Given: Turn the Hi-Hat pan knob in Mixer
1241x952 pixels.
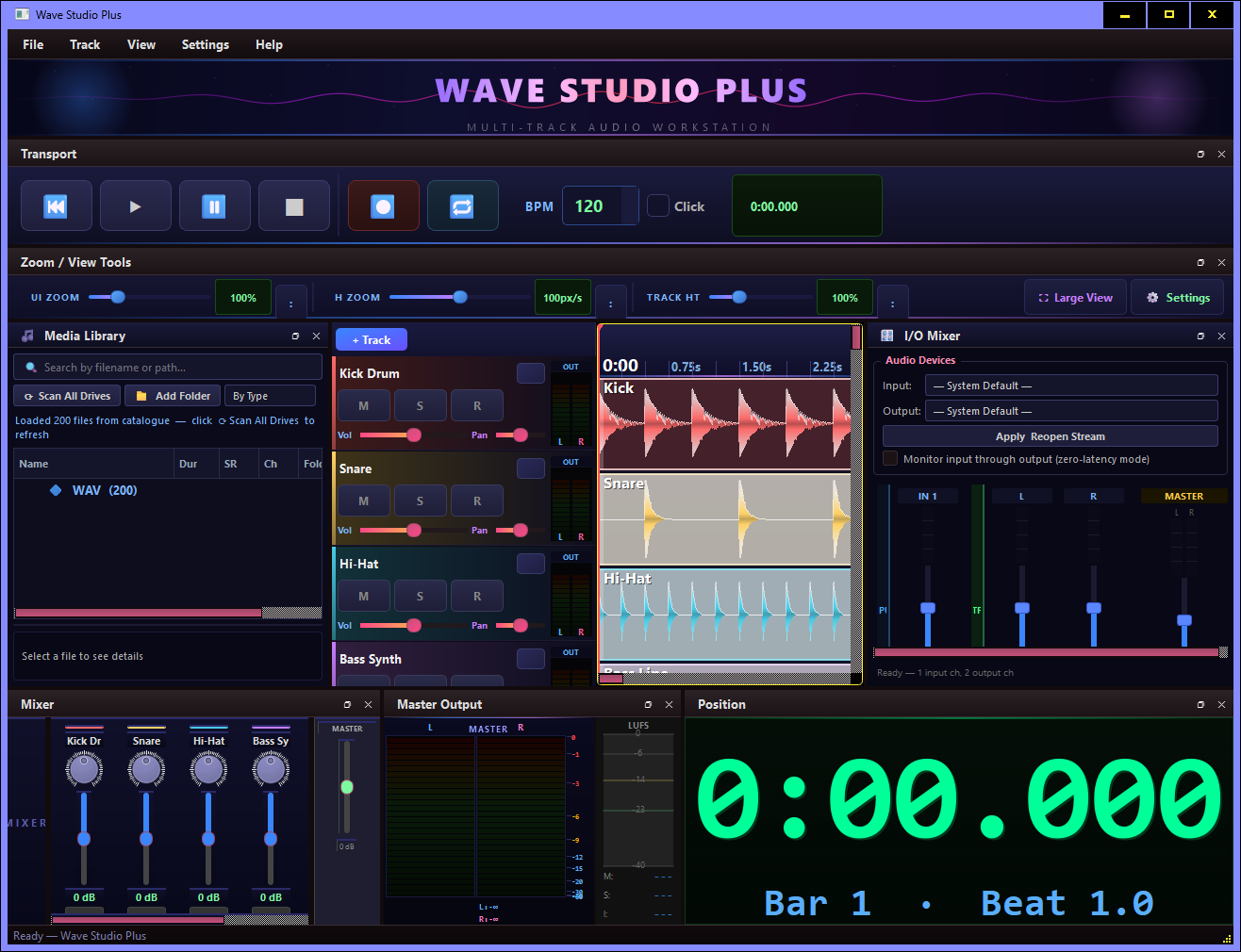Looking at the screenshot, I should point(208,769).
